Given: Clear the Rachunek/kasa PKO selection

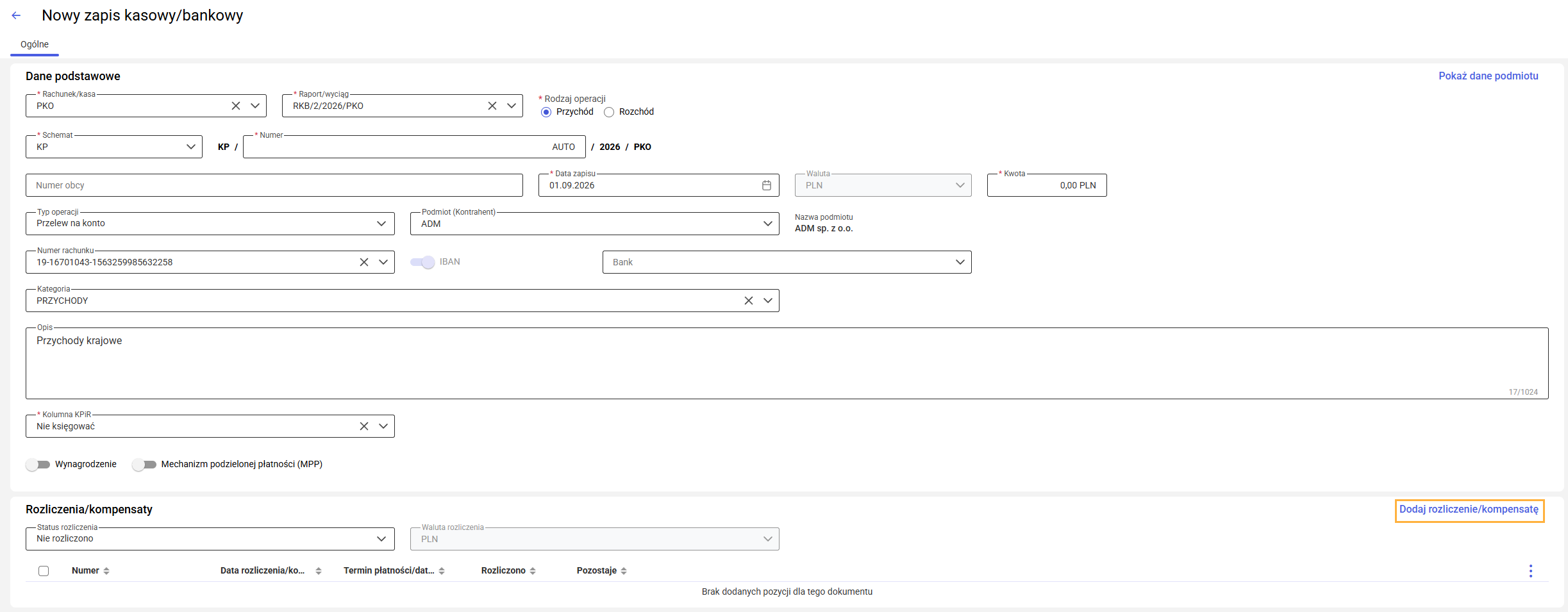Looking at the screenshot, I should pos(236,106).
